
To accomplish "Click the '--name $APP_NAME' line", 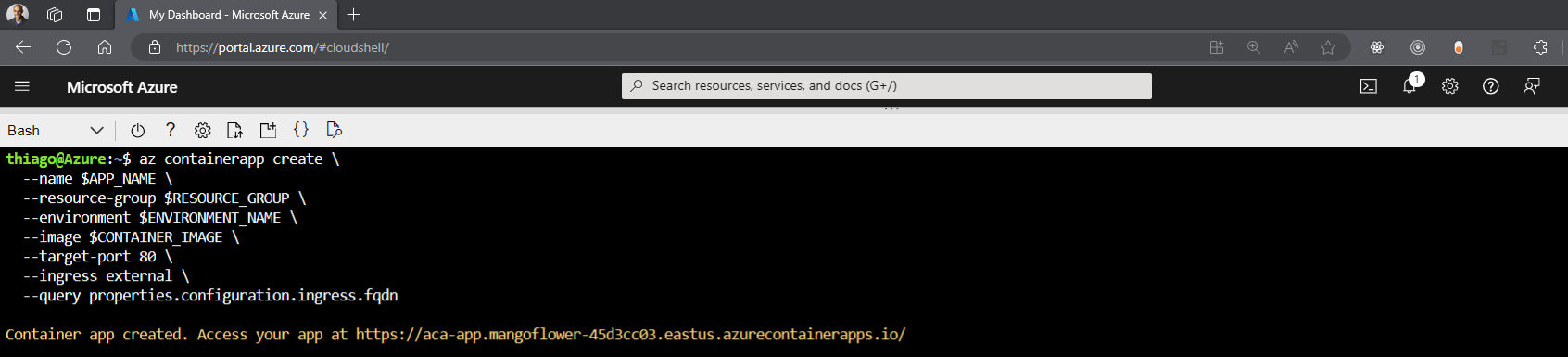I will 97,179.
